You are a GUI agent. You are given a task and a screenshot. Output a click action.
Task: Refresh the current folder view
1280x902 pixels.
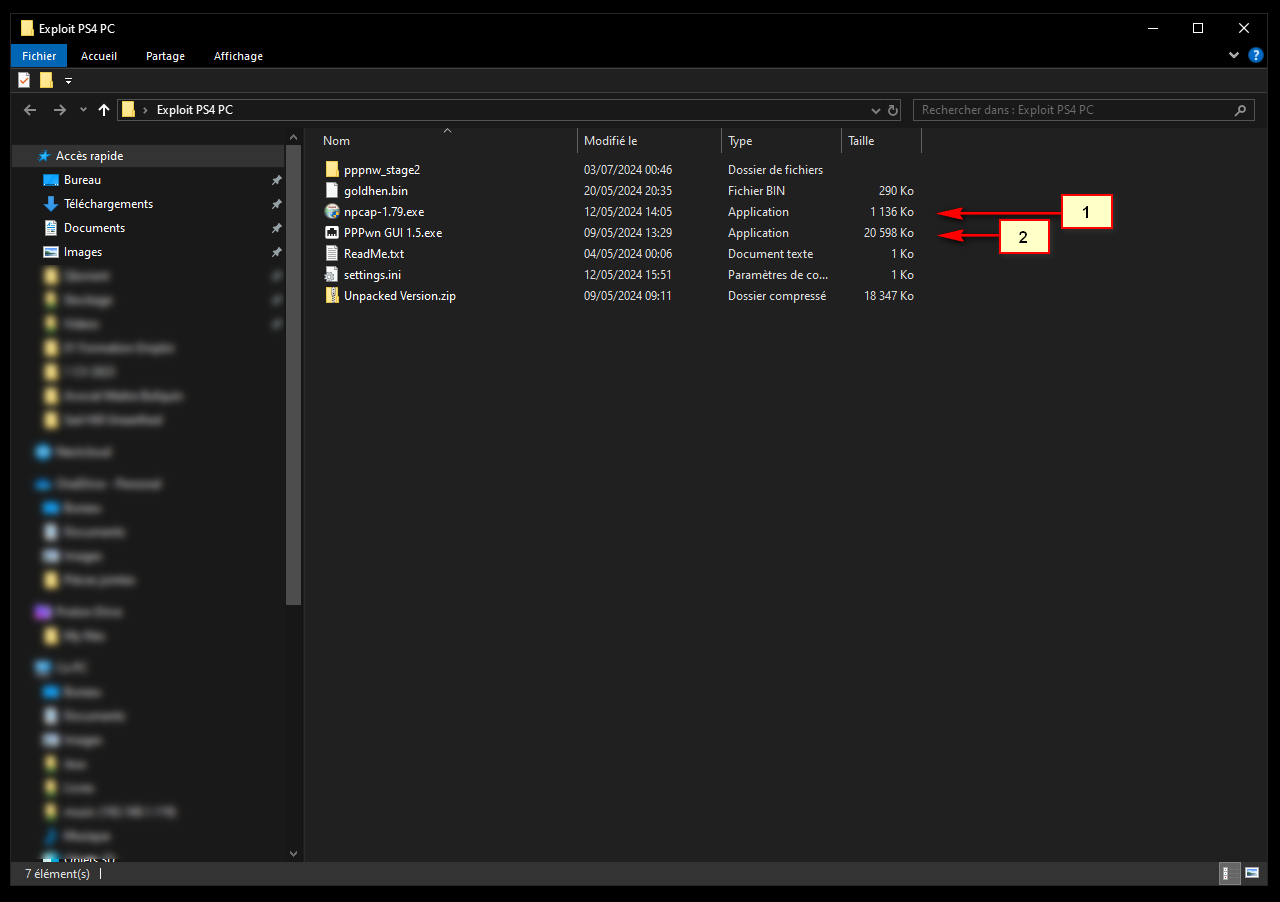(893, 110)
